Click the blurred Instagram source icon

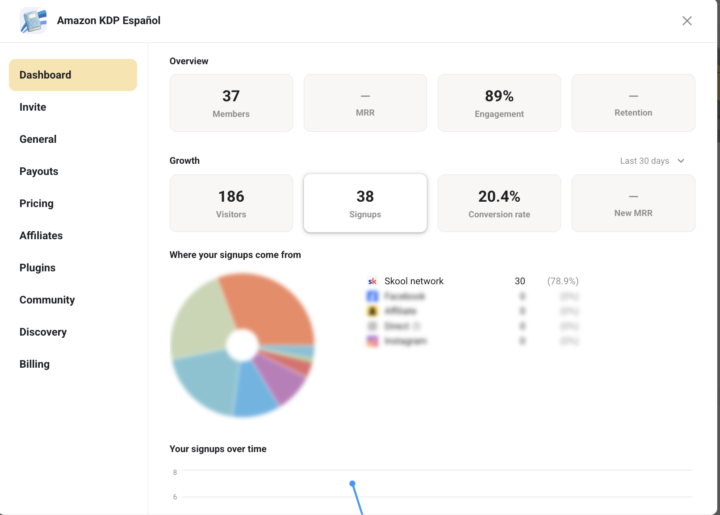[372, 341]
